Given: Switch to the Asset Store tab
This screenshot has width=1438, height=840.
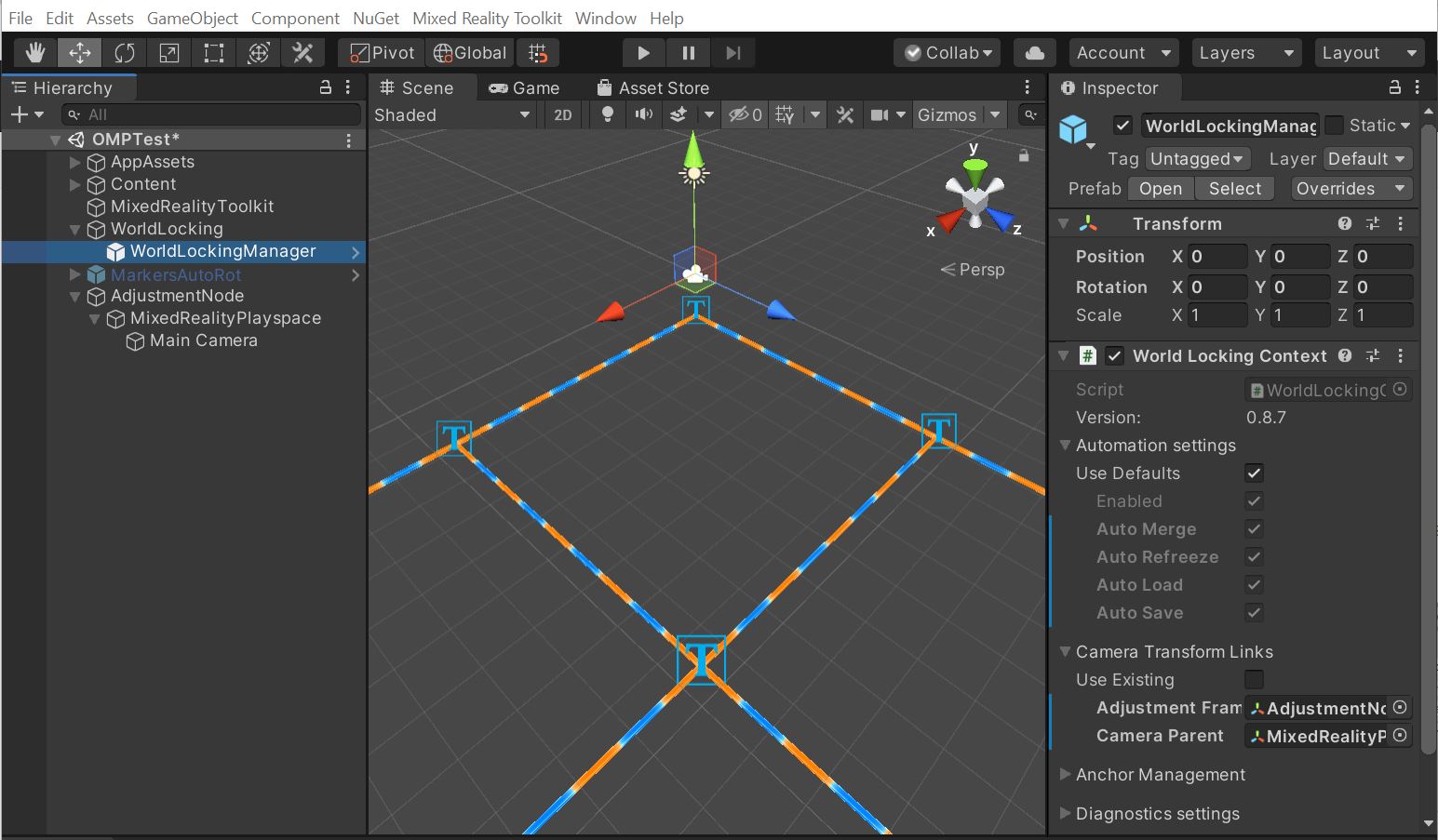Looking at the screenshot, I should click(653, 87).
